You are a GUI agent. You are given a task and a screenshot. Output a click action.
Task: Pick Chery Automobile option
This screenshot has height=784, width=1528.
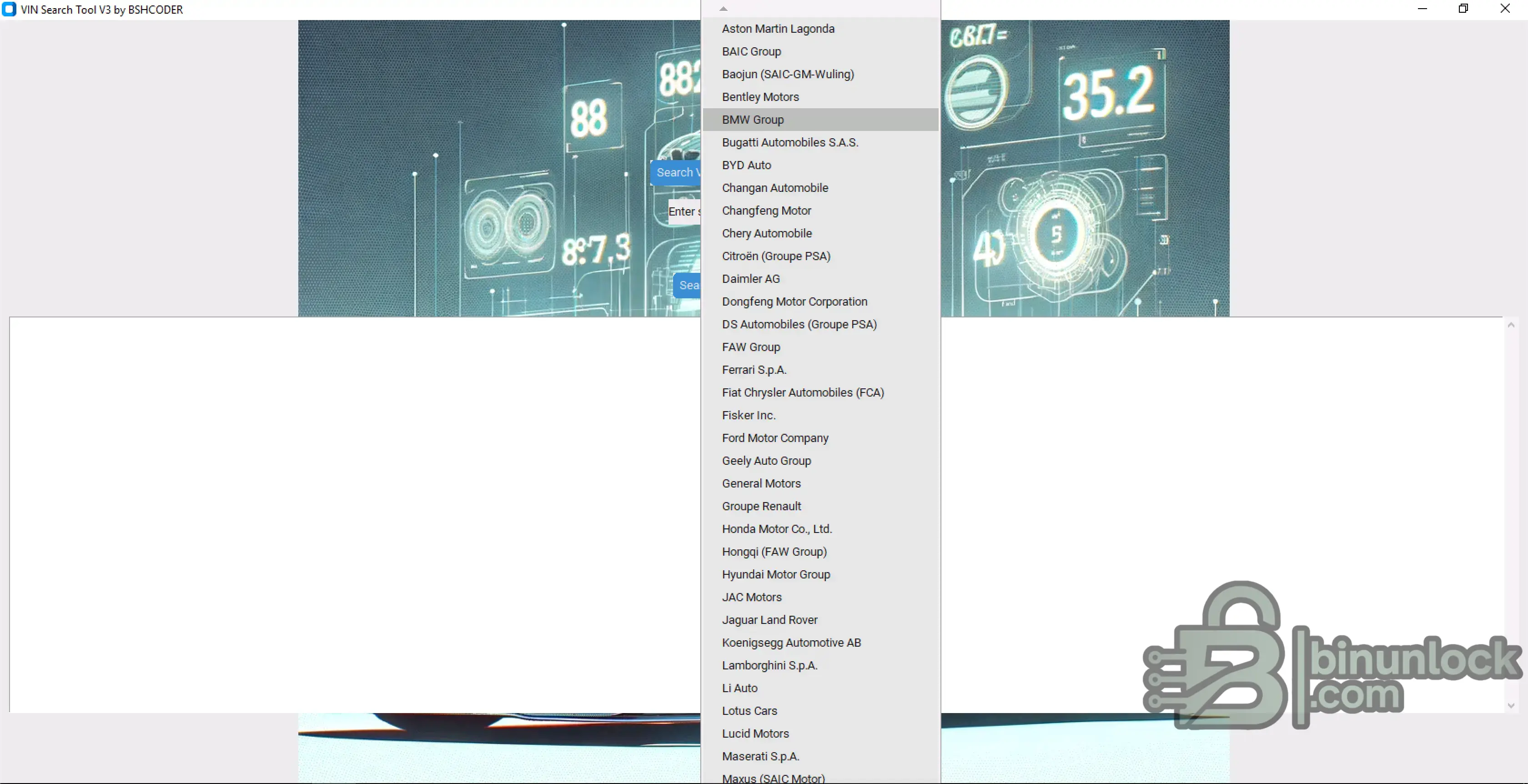tap(820, 233)
